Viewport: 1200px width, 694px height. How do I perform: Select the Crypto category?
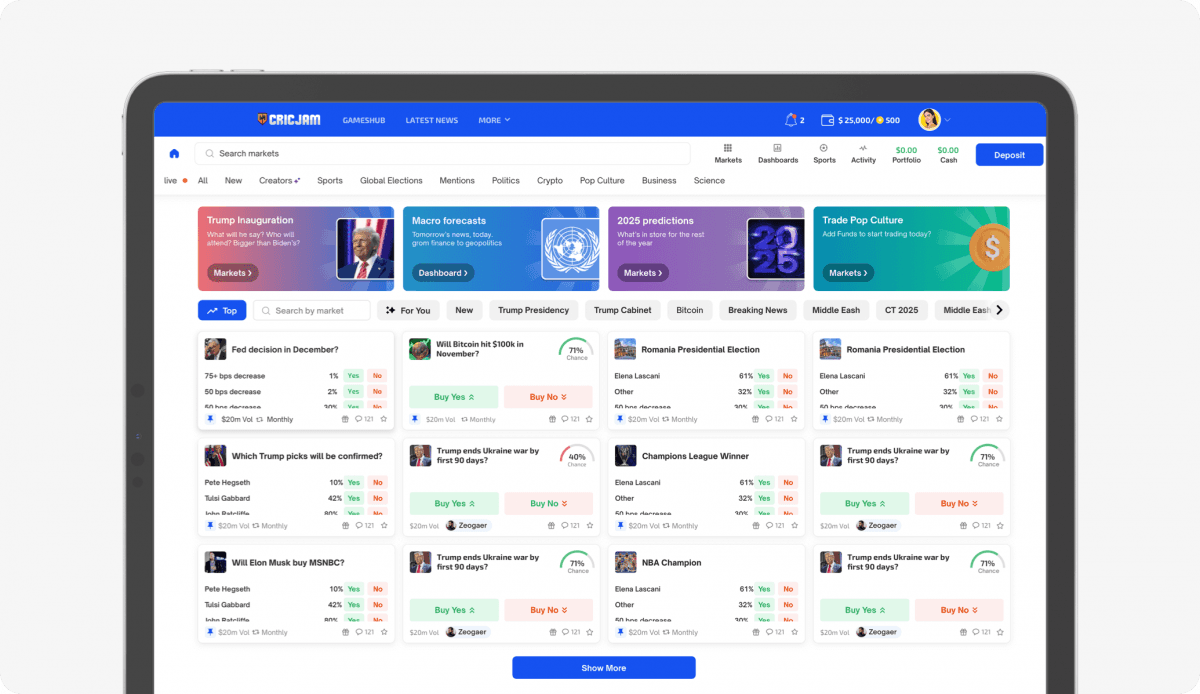(x=550, y=181)
